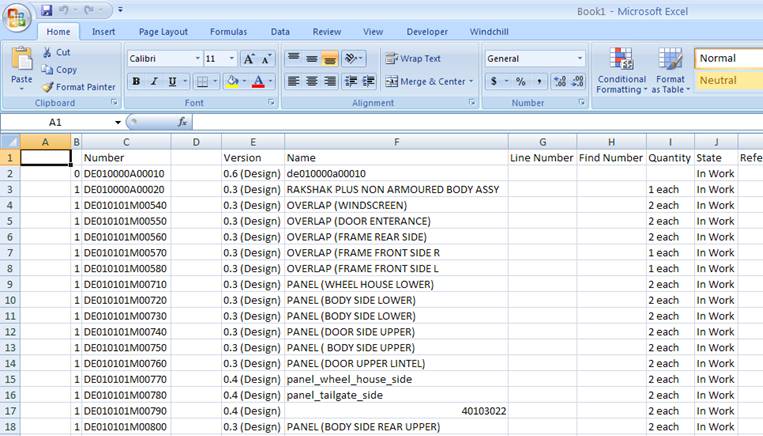Apply the yellow fill color
763x436 pixels.
233,81
